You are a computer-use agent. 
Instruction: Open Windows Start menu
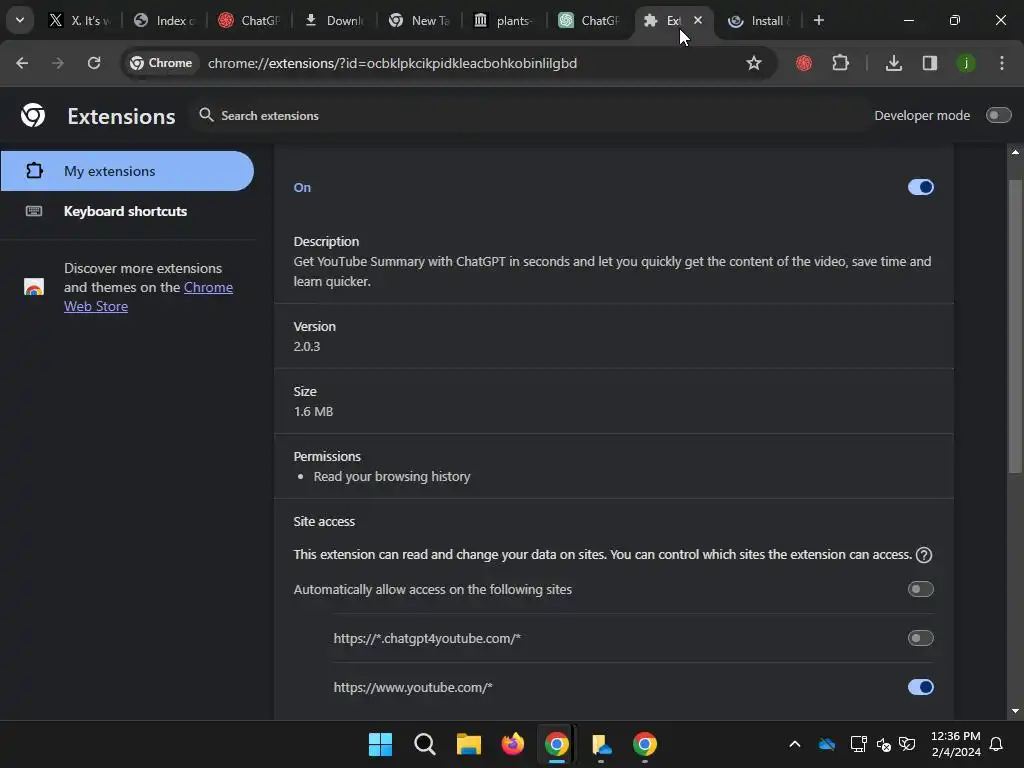[380, 744]
